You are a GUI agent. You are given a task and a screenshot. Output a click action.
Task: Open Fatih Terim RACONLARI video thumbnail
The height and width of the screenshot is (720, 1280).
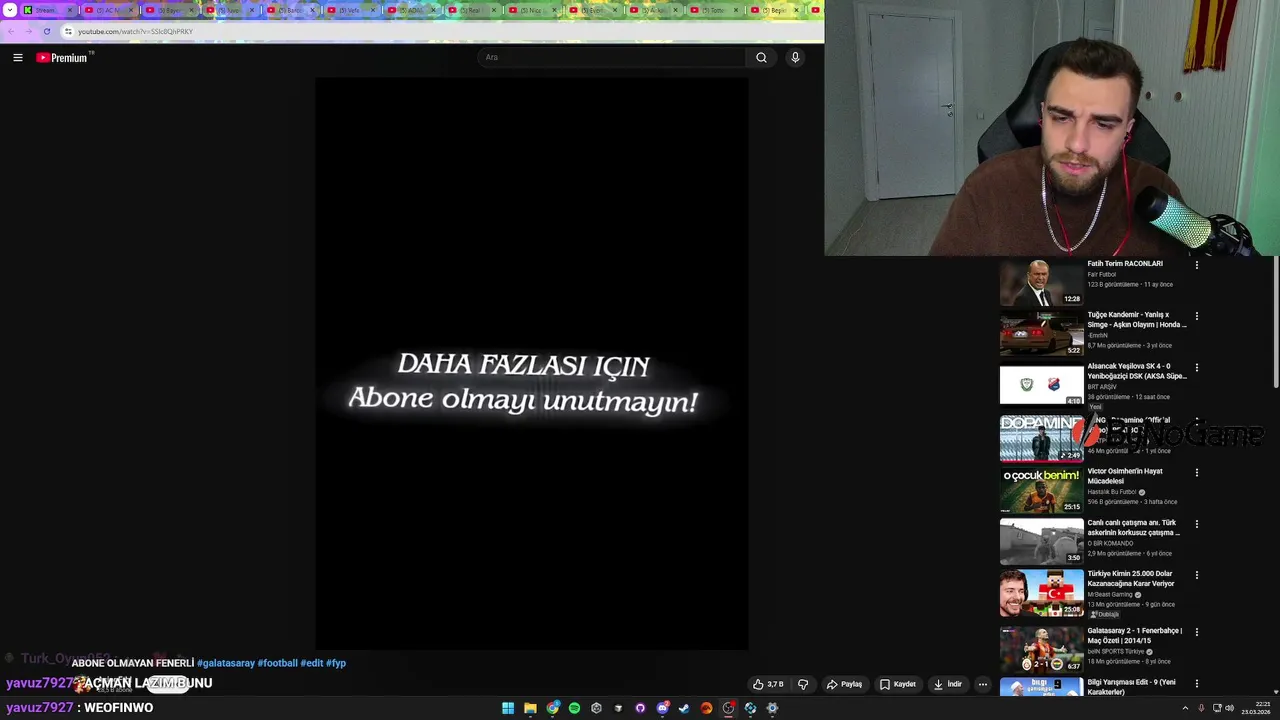click(x=1041, y=282)
